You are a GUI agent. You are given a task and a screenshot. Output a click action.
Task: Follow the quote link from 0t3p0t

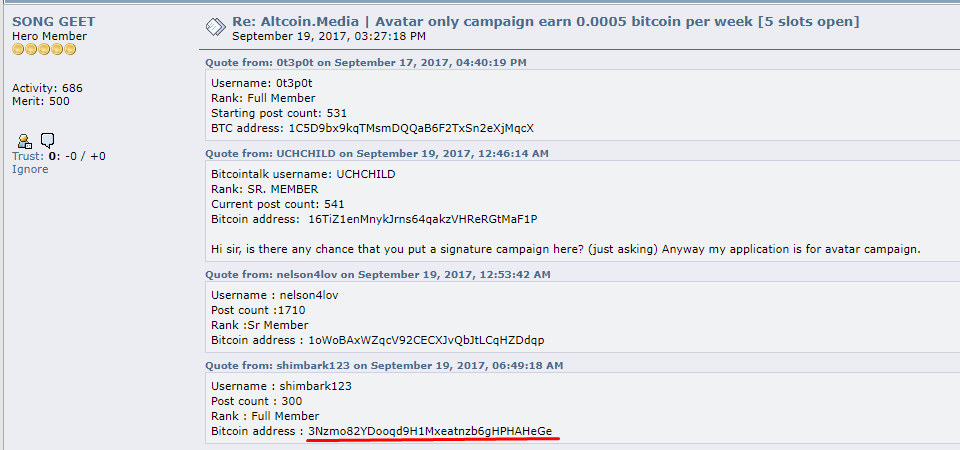pos(366,62)
